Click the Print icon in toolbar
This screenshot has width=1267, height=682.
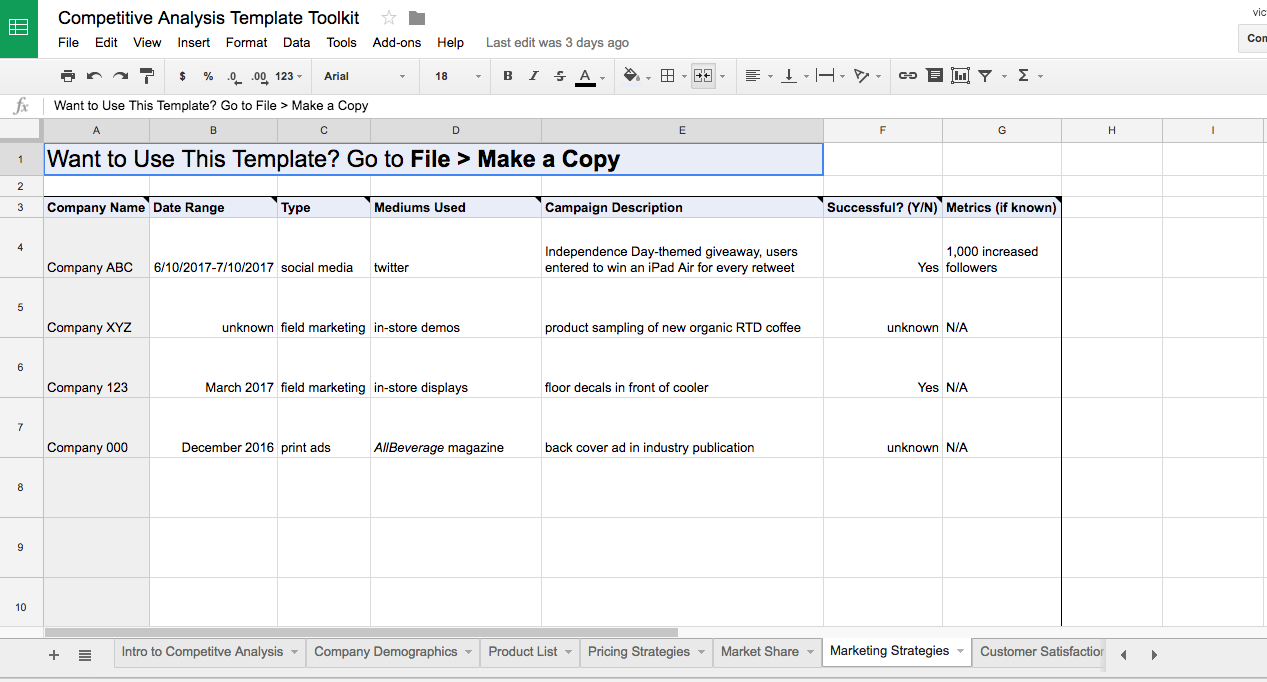pos(68,76)
